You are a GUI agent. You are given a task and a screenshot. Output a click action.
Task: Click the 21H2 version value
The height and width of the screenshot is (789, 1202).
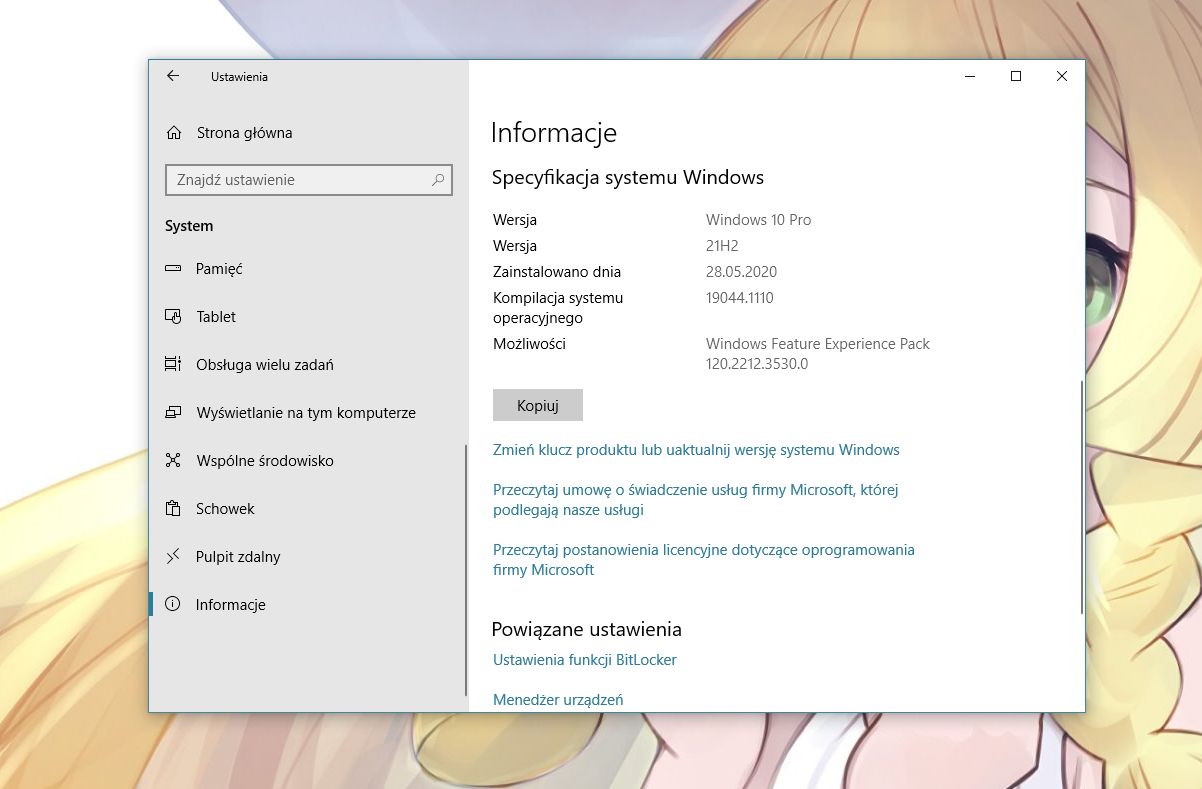(722, 246)
